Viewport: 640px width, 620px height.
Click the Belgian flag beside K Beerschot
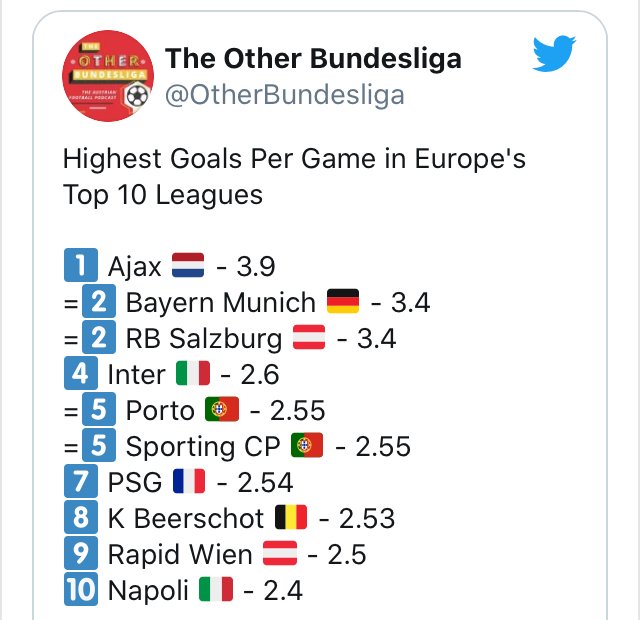290,519
